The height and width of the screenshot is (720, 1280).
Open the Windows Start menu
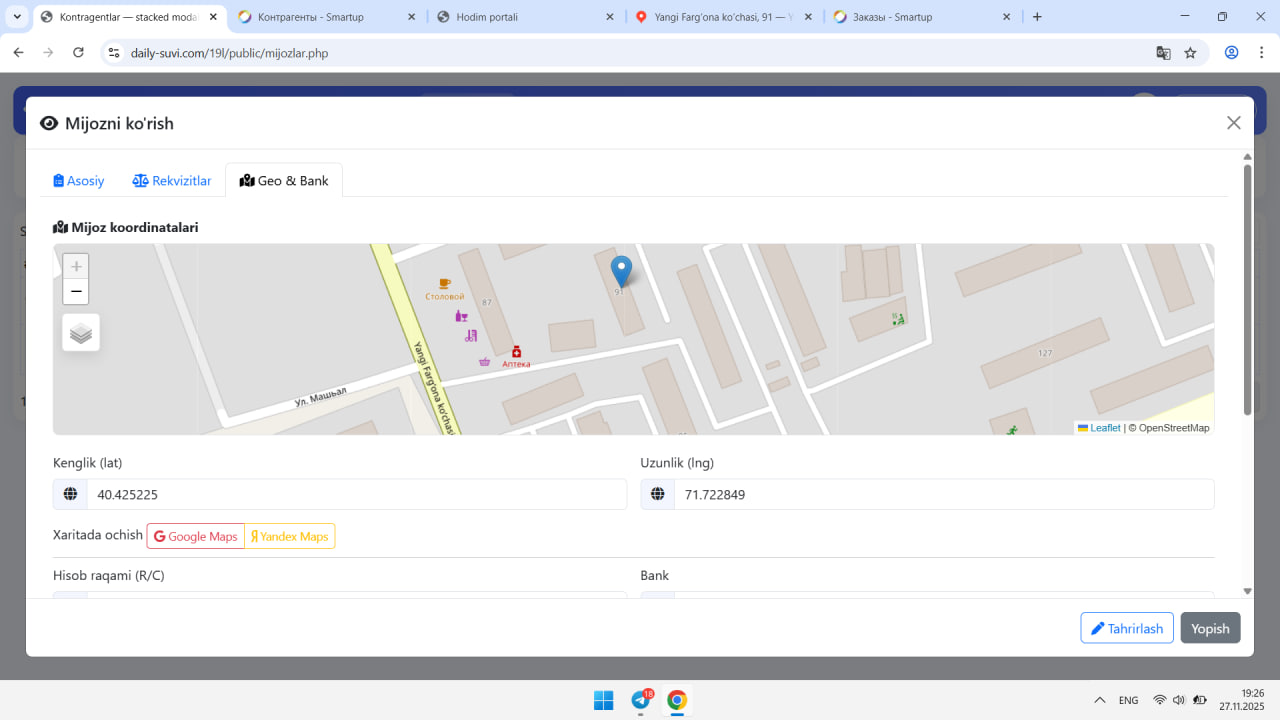pyautogui.click(x=604, y=700)
